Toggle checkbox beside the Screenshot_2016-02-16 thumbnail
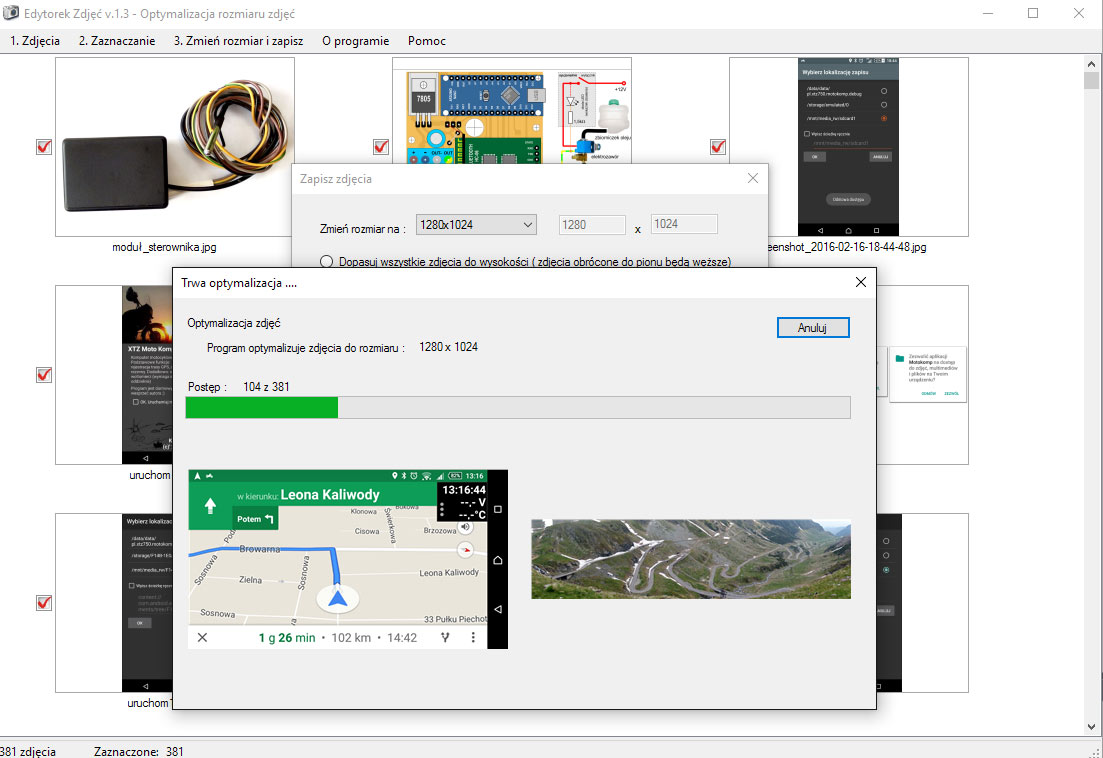The image size is (1103, 758). (718, 146)
